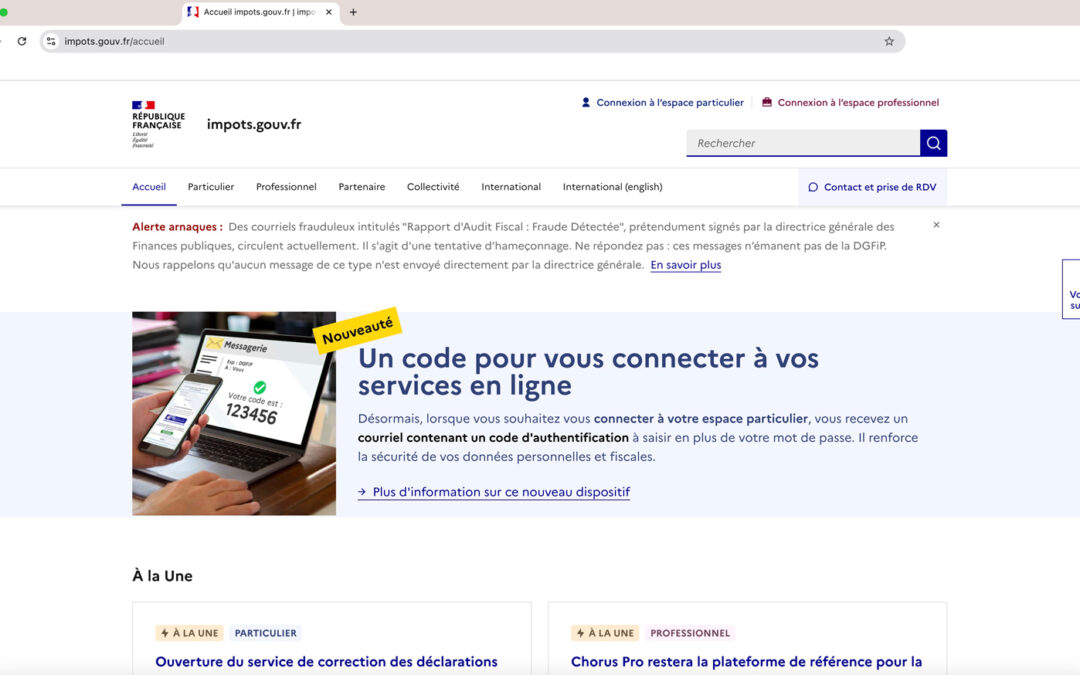Viewport: 1080px width, 675px height.
Task: Open a new browser tab
Action: coord(353,12)
